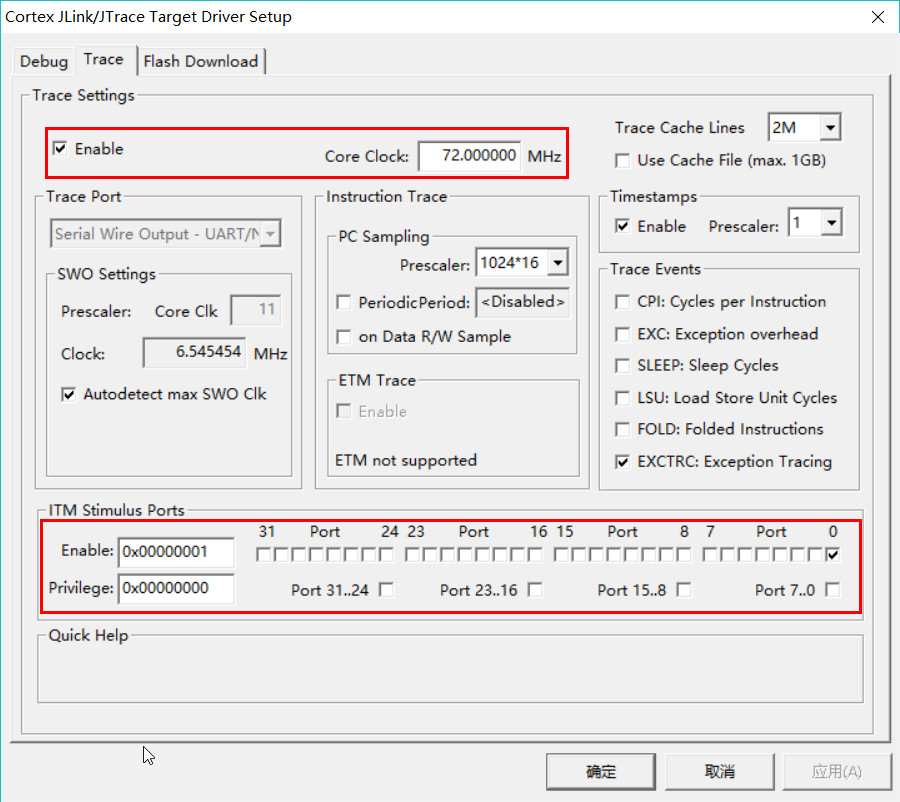Enable CPI: Cycles per Instruction
Screen dimensions: 900x802
(x=622, y=302)
